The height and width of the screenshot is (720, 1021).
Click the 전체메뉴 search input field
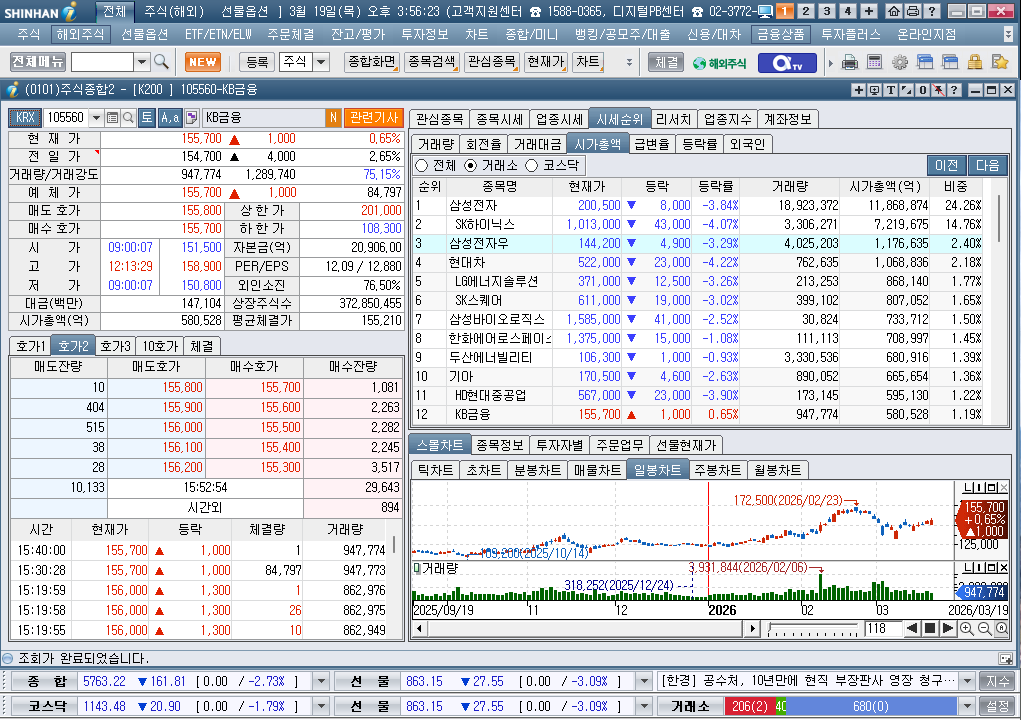point(102,62)
